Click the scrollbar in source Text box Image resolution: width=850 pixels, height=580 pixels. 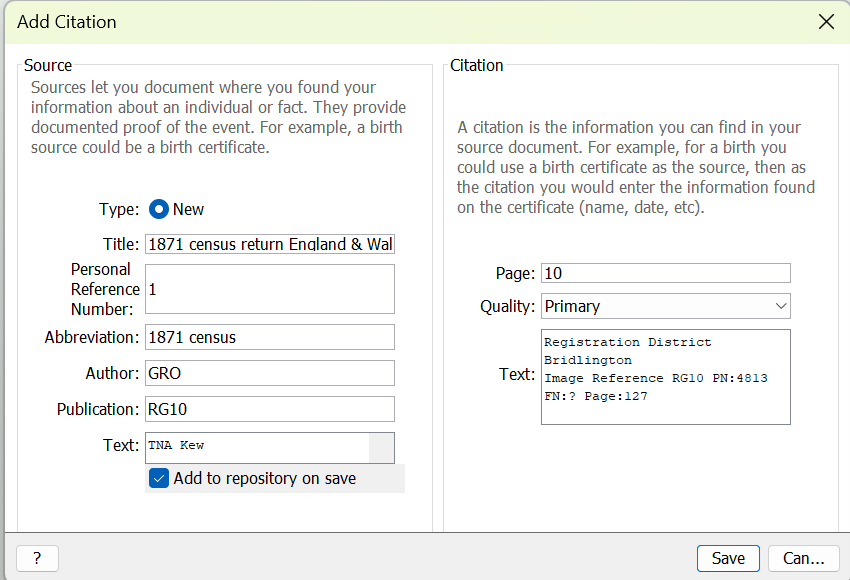(x=381, y=447)
